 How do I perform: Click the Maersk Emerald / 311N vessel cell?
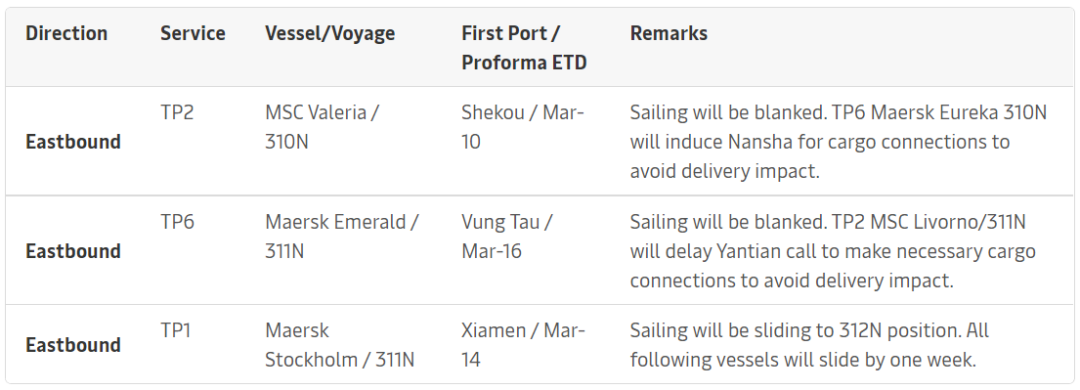342,236
